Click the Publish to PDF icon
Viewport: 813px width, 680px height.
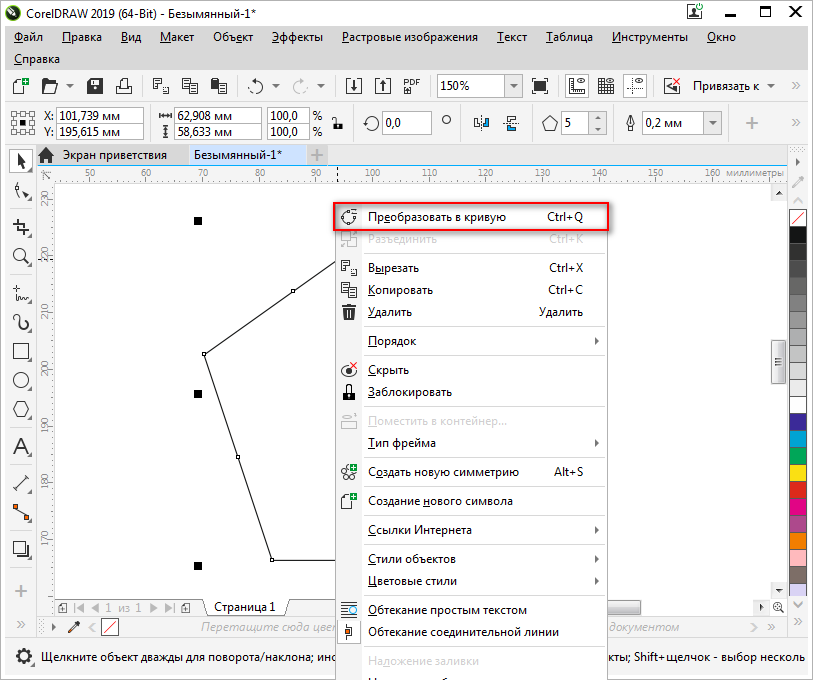(x=411, y=86)
